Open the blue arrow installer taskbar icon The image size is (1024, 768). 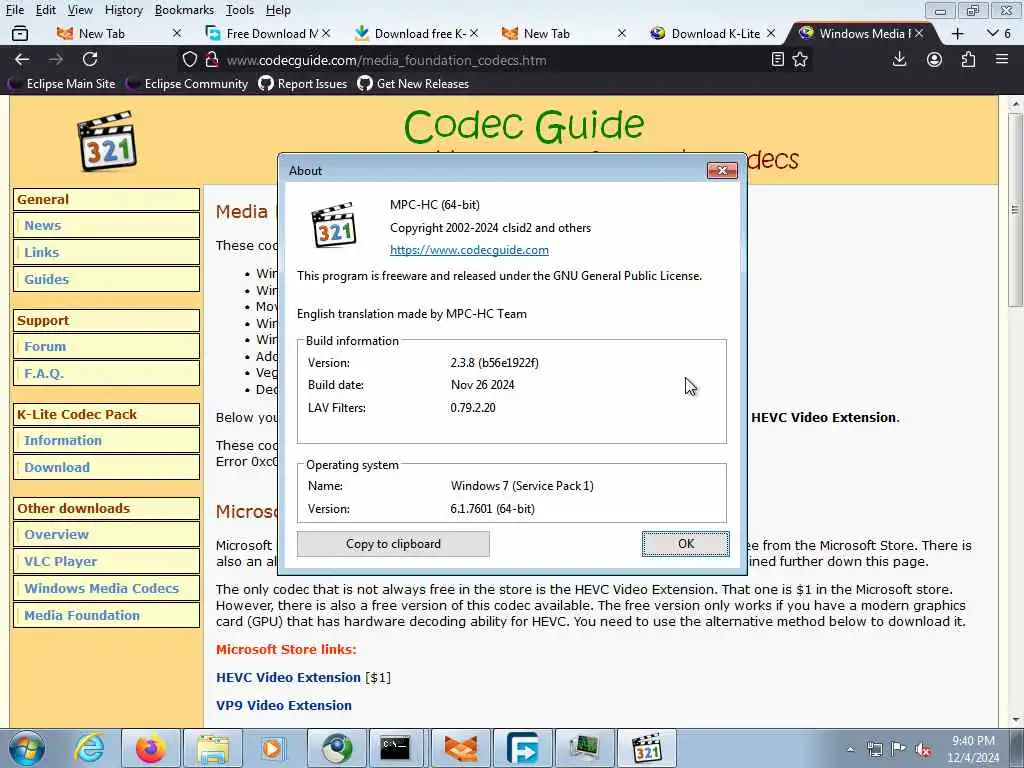point(522,748)
